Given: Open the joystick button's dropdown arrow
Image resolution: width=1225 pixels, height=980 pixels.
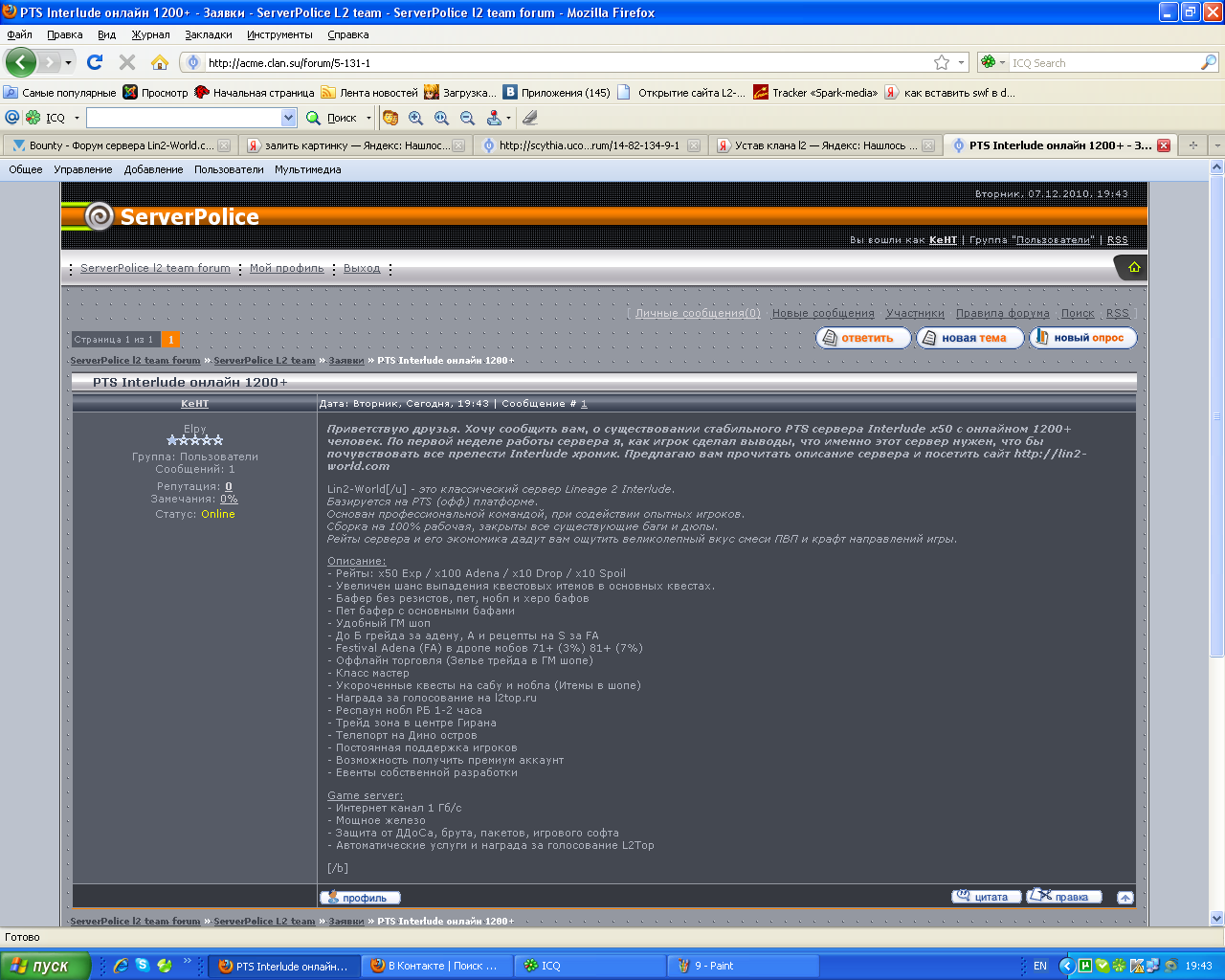Looking at the screenshot, I should 508,119.
